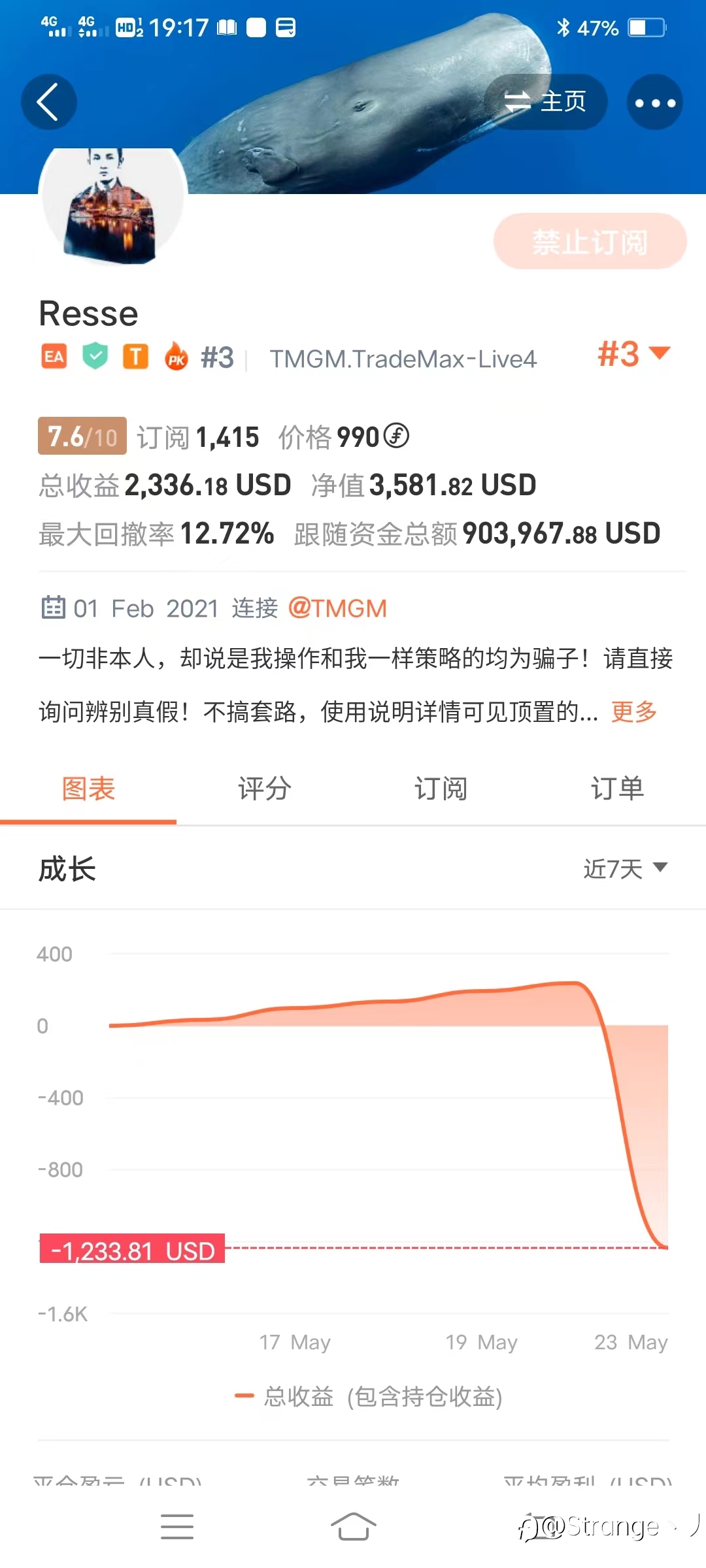The image size is (706, 1568).
Task: Tap the orange EA badge icon
Action: (x=54, y=357)
